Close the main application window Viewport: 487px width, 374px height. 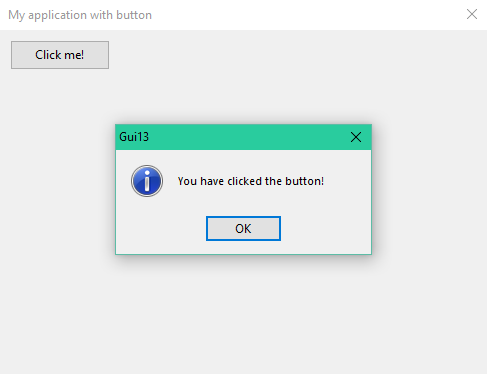(472, 14)
